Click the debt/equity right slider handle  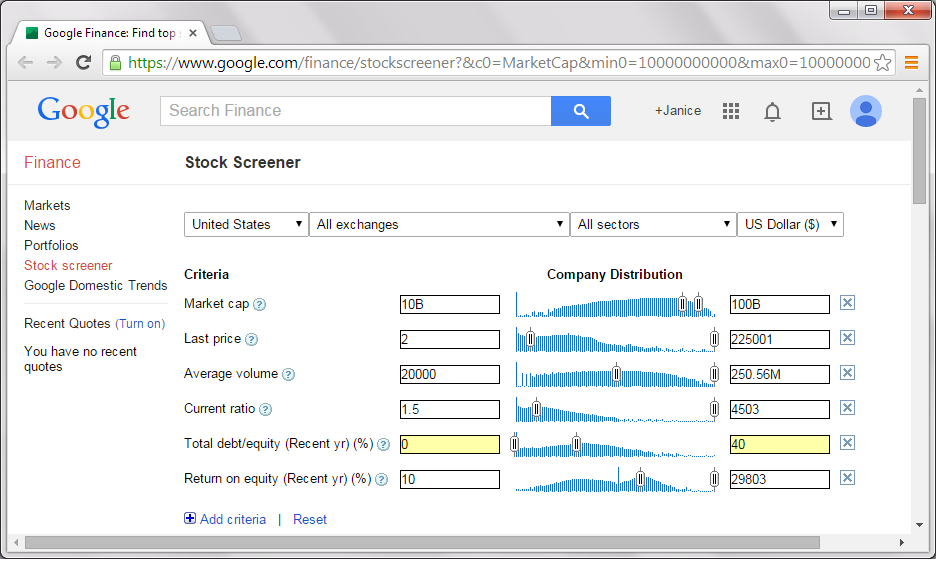point(576,444)
